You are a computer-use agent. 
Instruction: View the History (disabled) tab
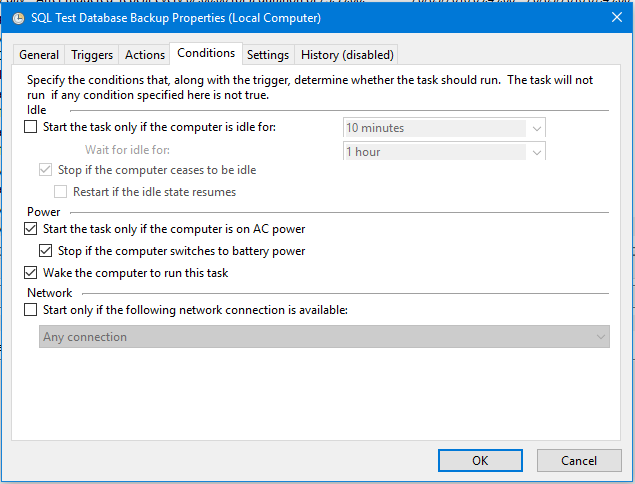point(347,55)
